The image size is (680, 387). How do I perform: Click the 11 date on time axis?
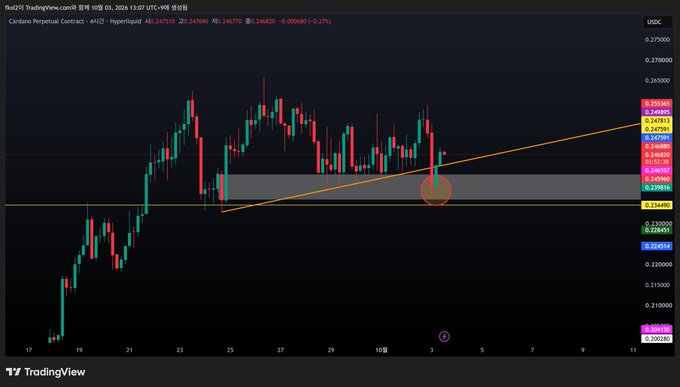(x=633, y=350)
